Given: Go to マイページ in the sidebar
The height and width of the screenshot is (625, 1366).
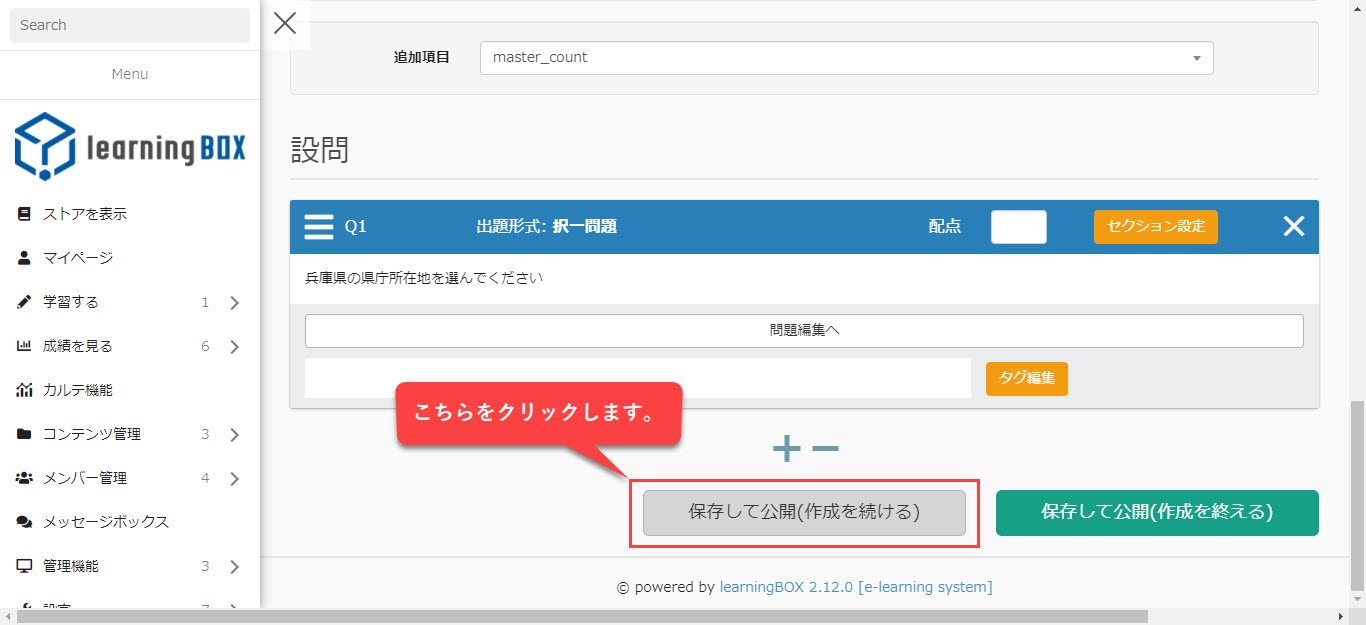Looking at the screenshot, I should [x=78, y=258].
